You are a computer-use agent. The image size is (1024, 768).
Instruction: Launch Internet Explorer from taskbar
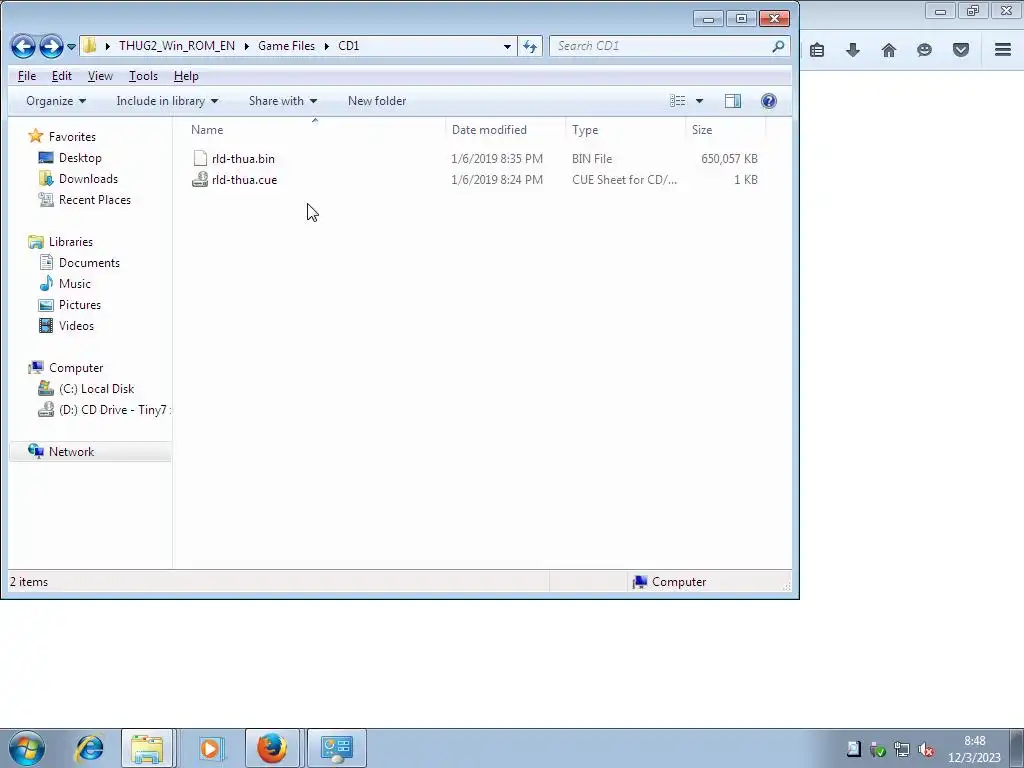point(89,748)
